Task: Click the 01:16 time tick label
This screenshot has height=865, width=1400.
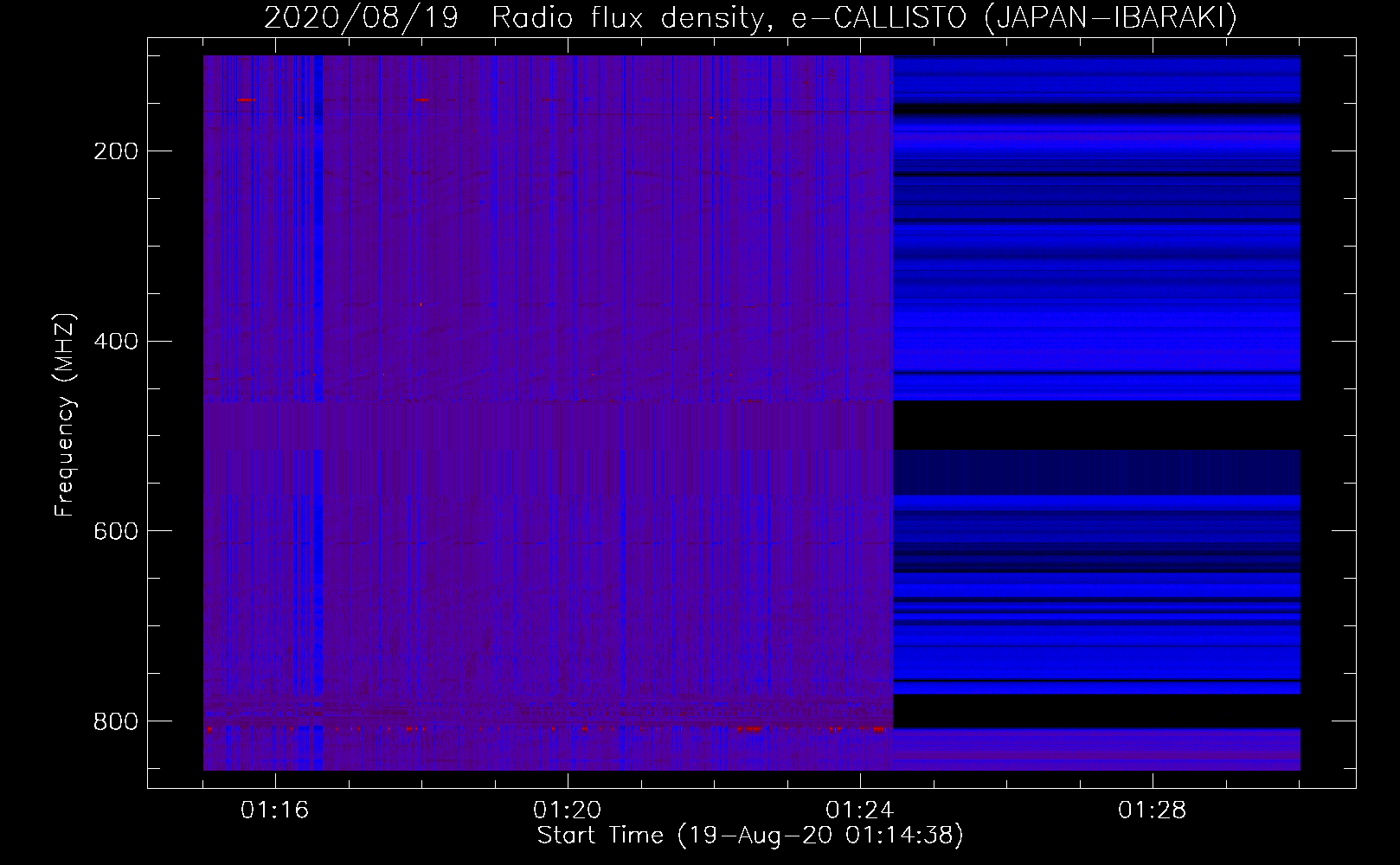Action: click(275, 811)
